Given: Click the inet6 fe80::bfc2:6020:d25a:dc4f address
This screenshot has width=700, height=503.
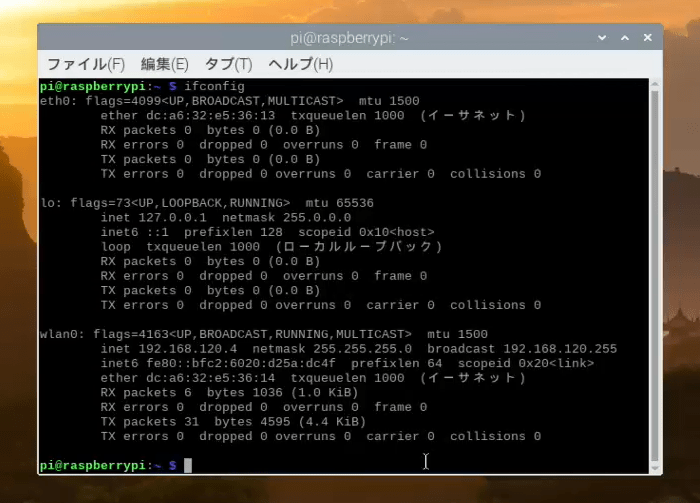Looking at the screenshot, I should pos(241,363).
